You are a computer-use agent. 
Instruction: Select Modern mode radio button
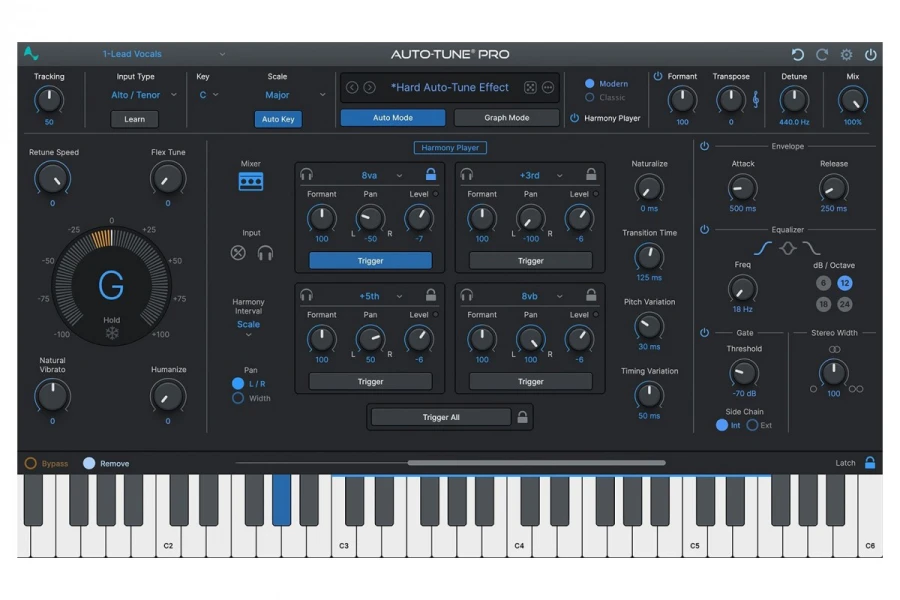[589, 84]
